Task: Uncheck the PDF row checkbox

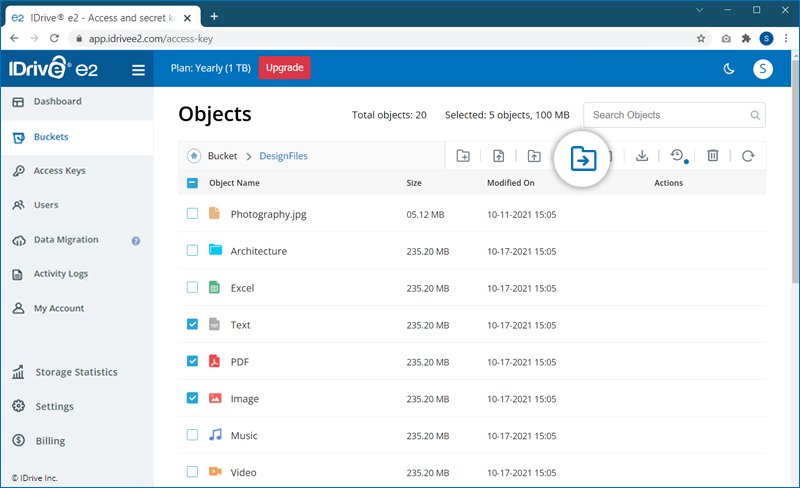Action: pyautogui.click(x=192, y=361)
